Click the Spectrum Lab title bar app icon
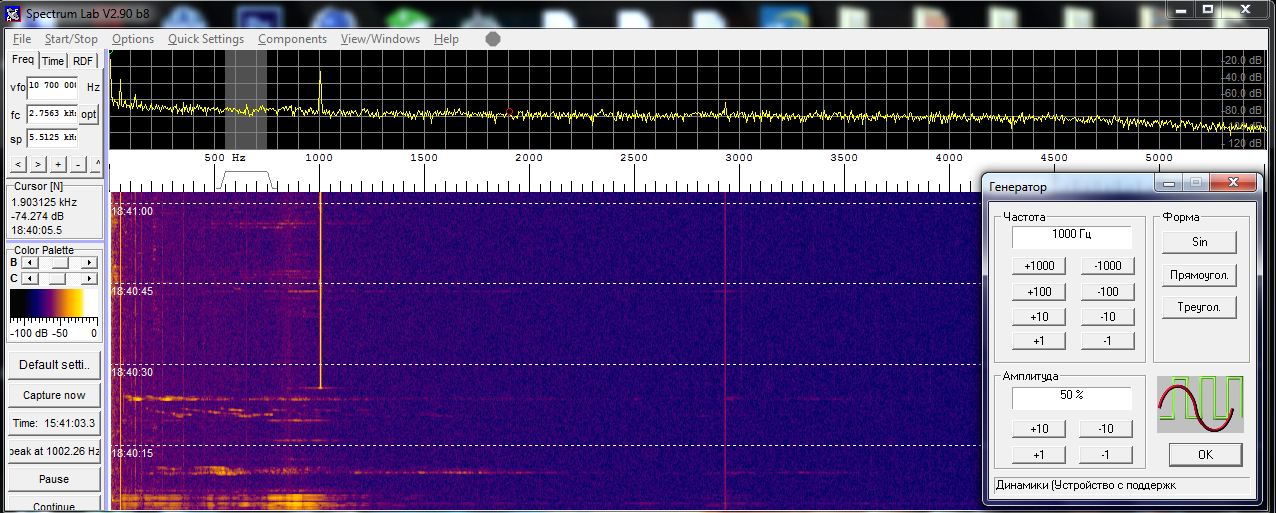 click(x=12, y=14)
